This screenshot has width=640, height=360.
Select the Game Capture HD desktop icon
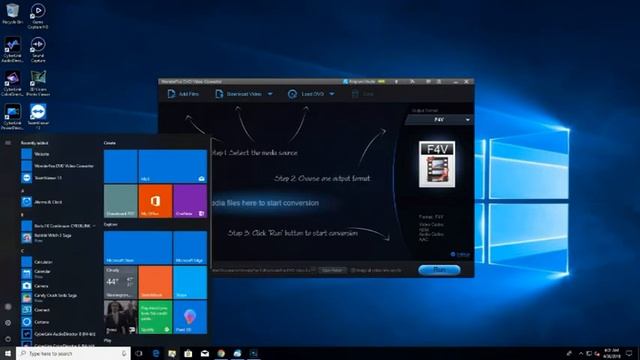[x=38, y=16]
